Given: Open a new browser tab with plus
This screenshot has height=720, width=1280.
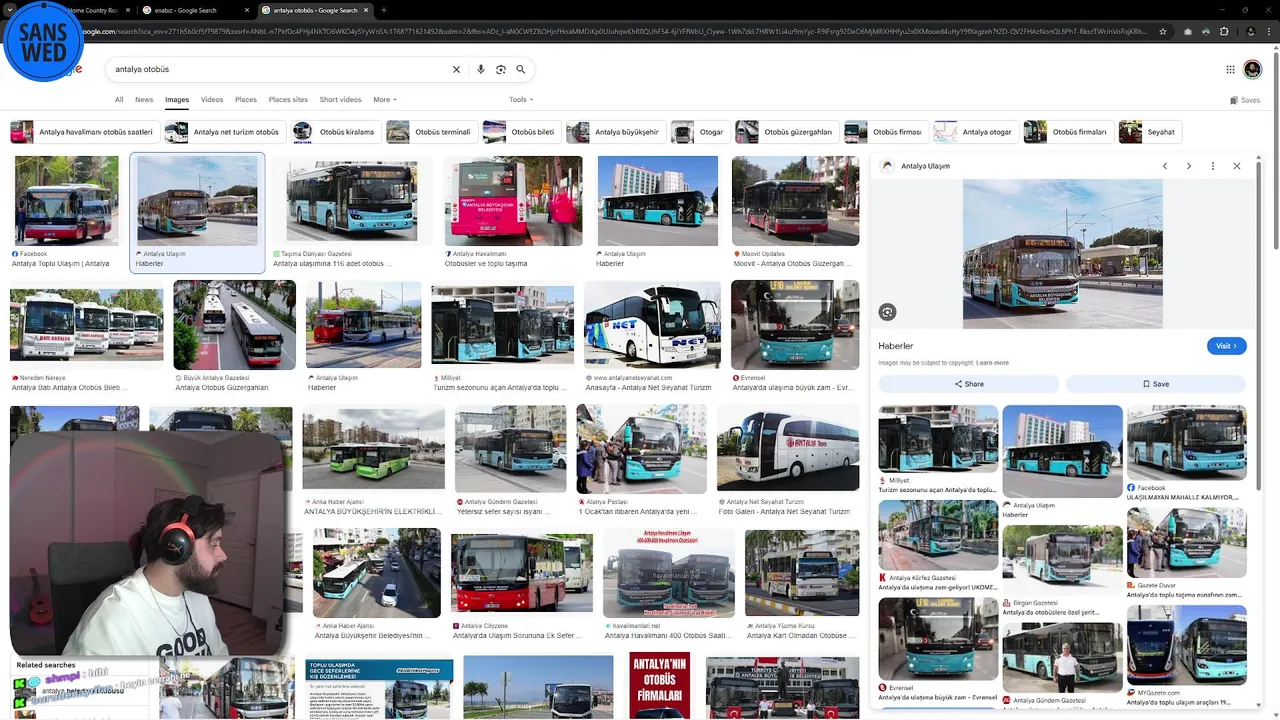Looking at the screenshot, I should [x=384, y=10].
